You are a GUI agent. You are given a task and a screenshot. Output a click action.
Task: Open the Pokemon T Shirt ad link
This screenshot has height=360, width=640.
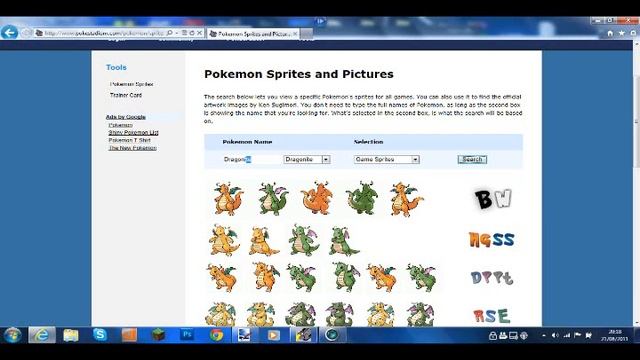click(x=129, y=140)
